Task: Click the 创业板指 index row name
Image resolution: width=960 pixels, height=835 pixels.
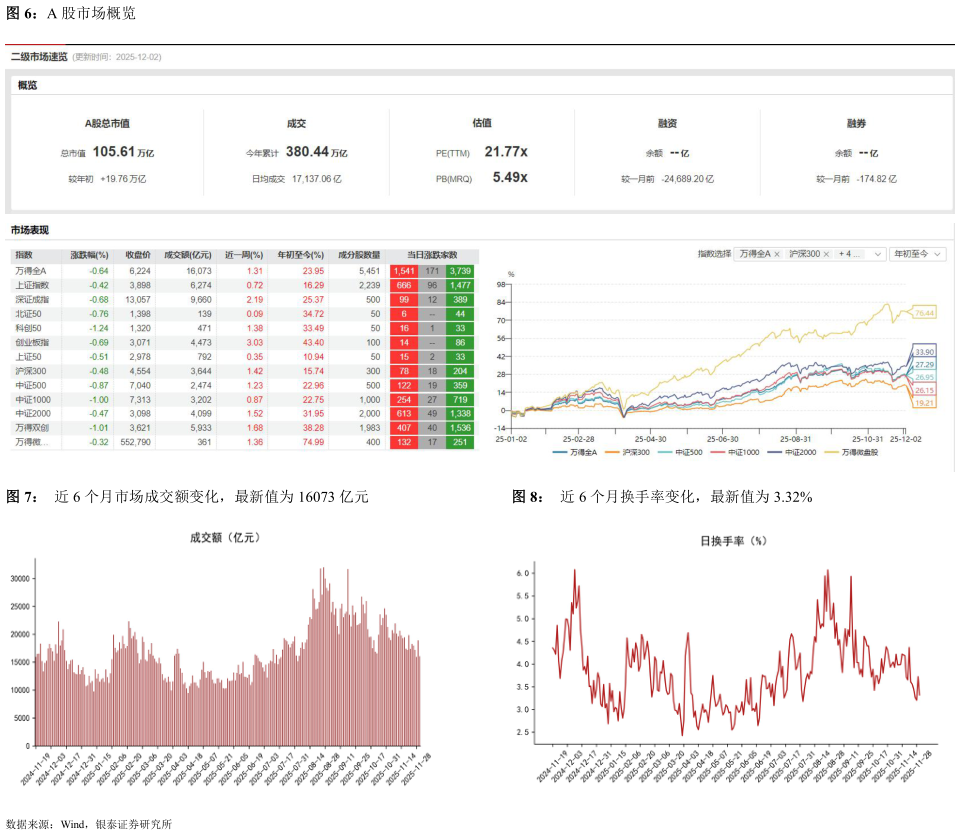Action: click(32, 342)
